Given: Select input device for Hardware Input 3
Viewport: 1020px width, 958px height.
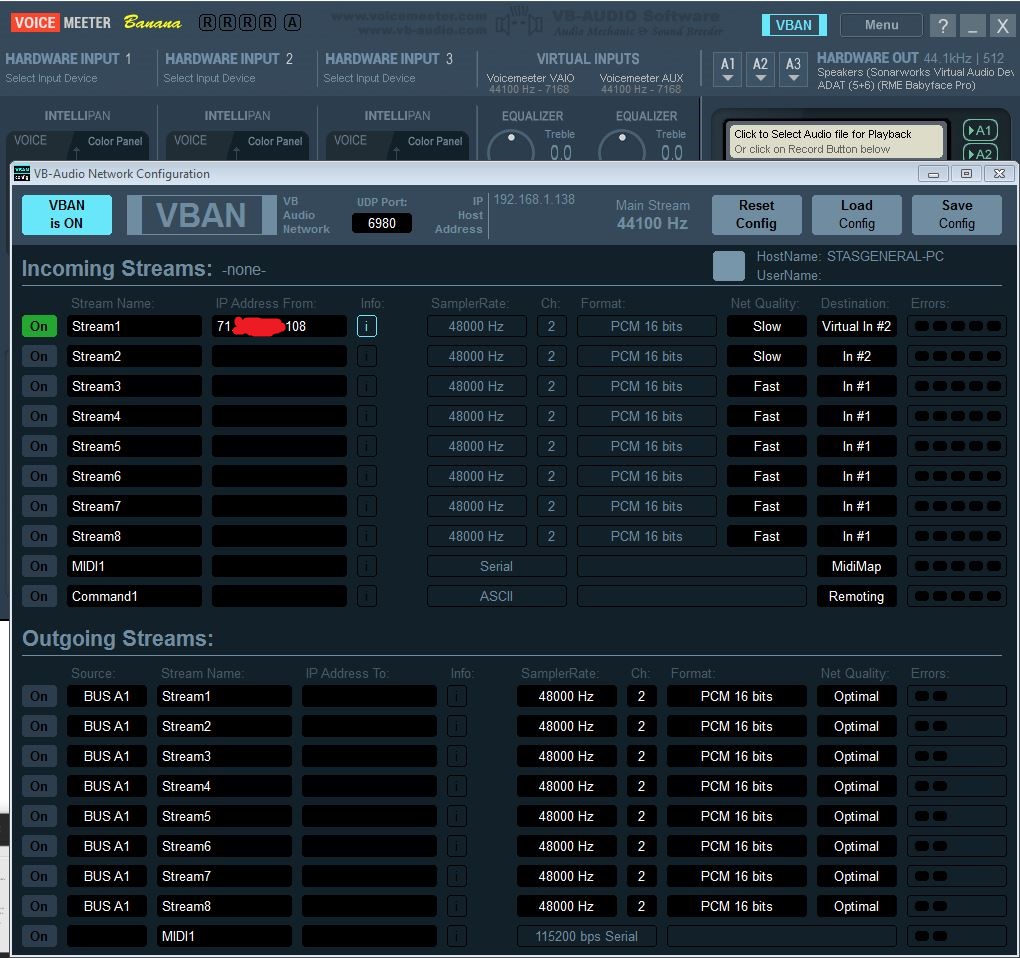Looking at the screenshot, I should coord(369,78).
